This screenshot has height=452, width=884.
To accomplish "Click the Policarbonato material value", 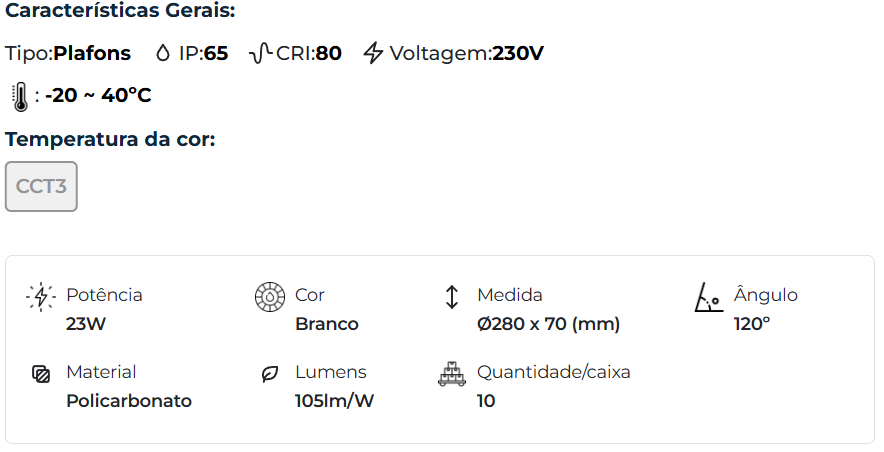I will (129, 401).
